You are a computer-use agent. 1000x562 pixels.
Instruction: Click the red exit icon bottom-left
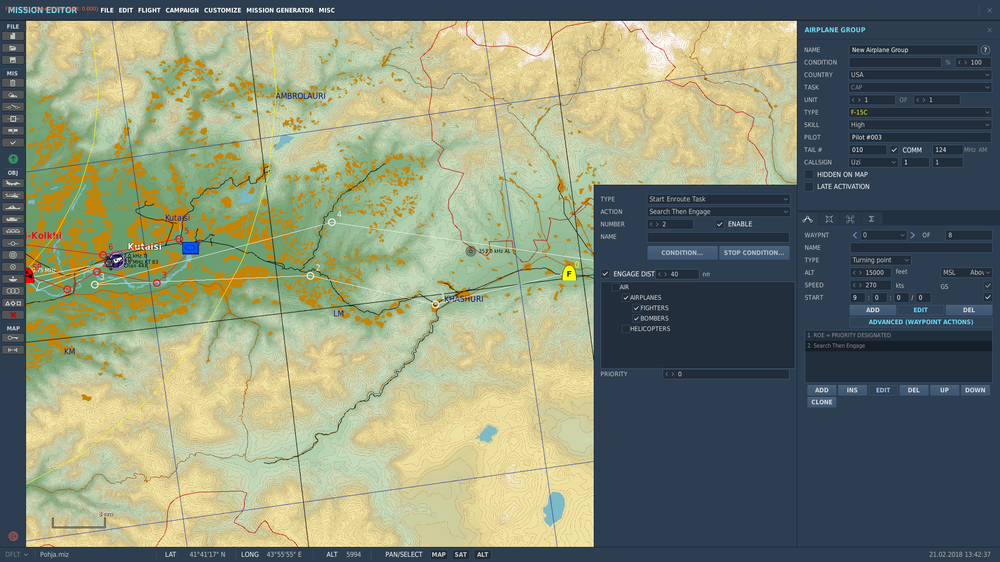[13, 536]
